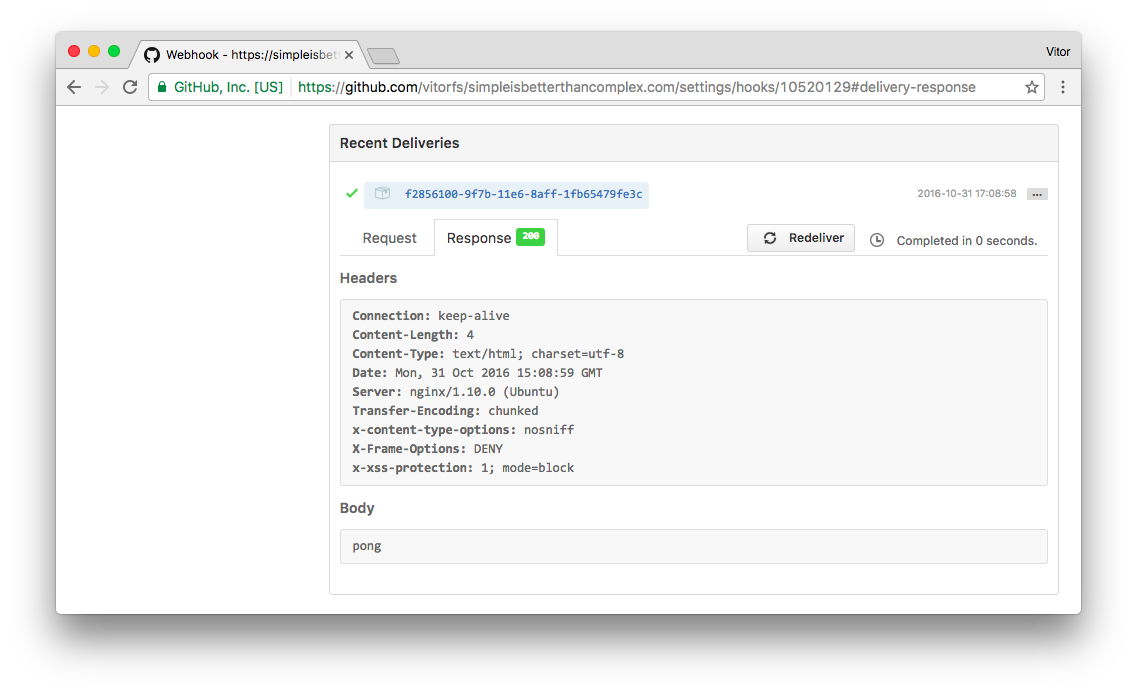Click the Date header line
The image size is (1137, 694).
(x=477, y=373)
